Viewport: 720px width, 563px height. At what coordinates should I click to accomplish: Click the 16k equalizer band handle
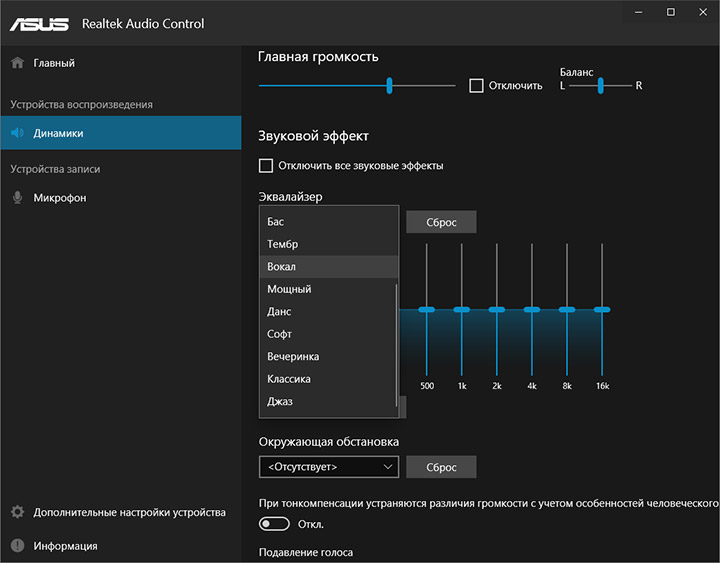[x=602, y=310]
